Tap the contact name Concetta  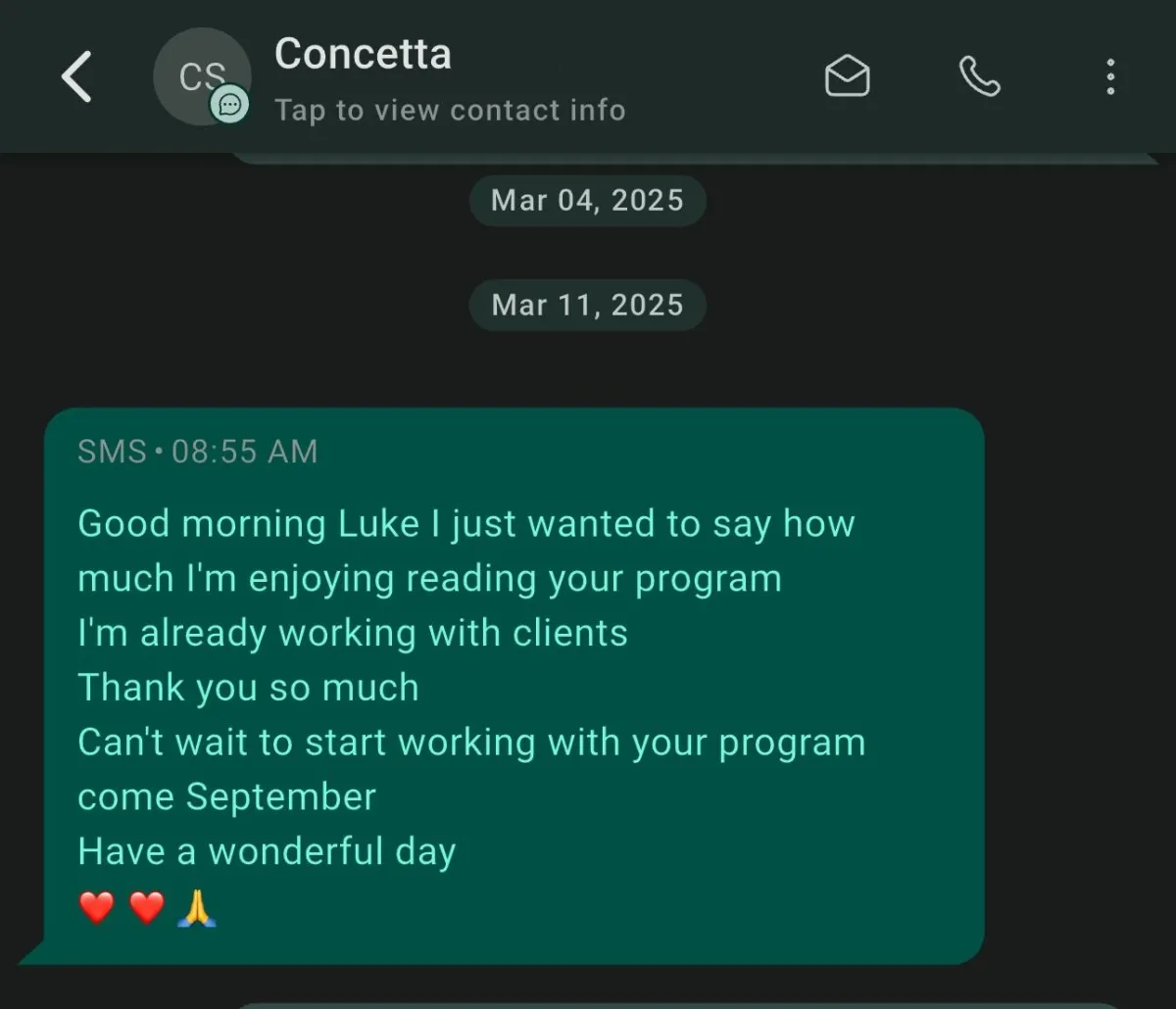[x=363, y=54]
